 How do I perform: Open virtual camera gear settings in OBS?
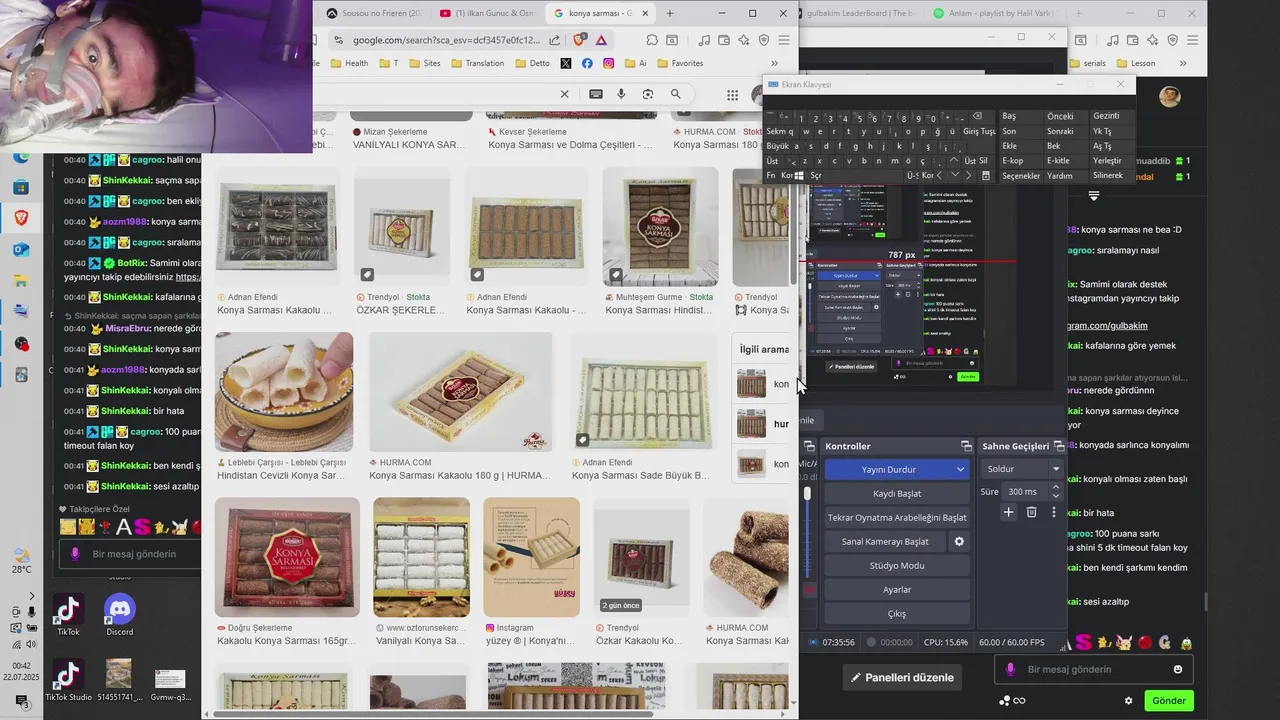(x=959, y=541)
